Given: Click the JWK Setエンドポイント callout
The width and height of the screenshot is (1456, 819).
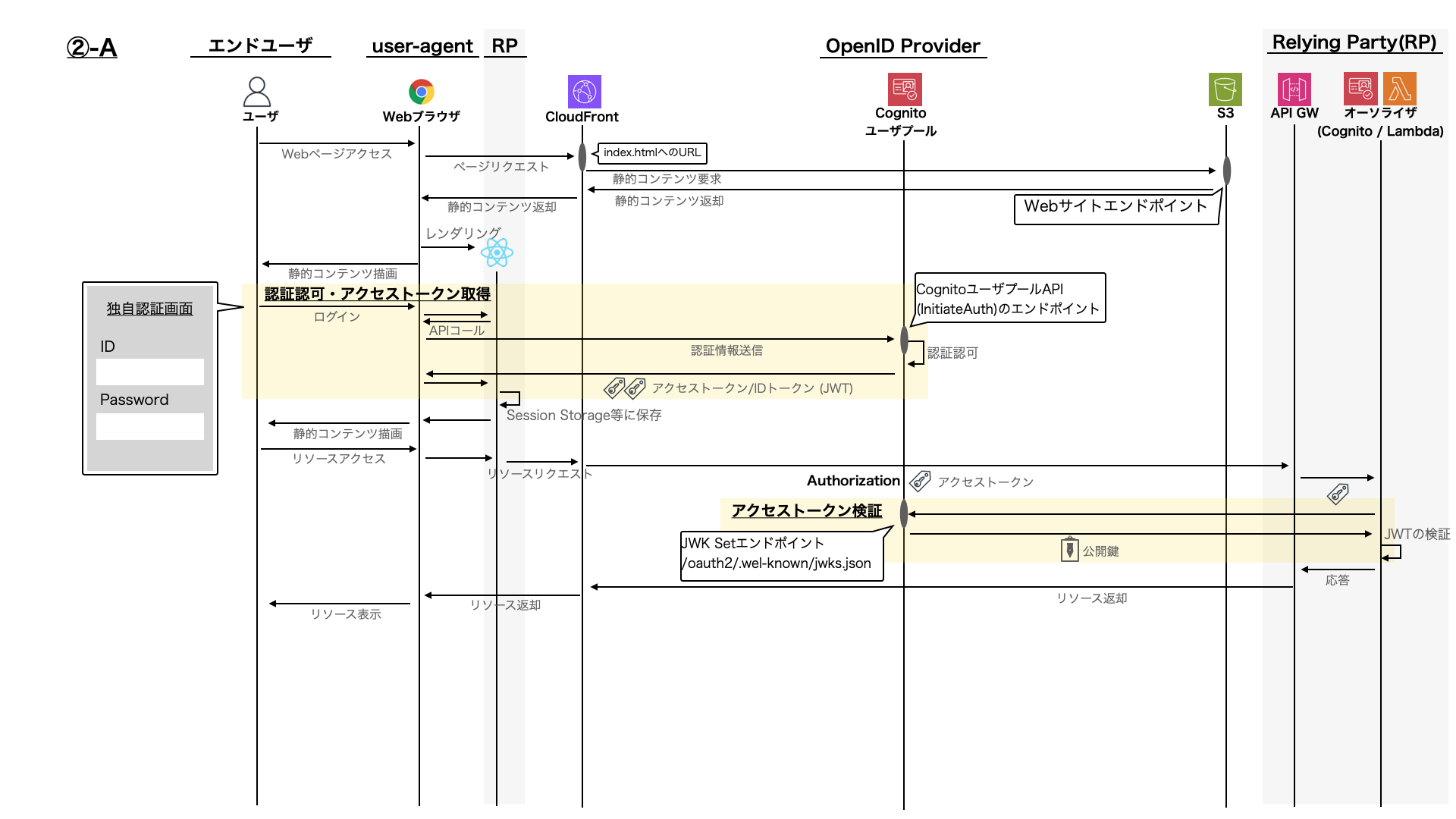Looking at the screenshot, I should [x=781, y=554].
